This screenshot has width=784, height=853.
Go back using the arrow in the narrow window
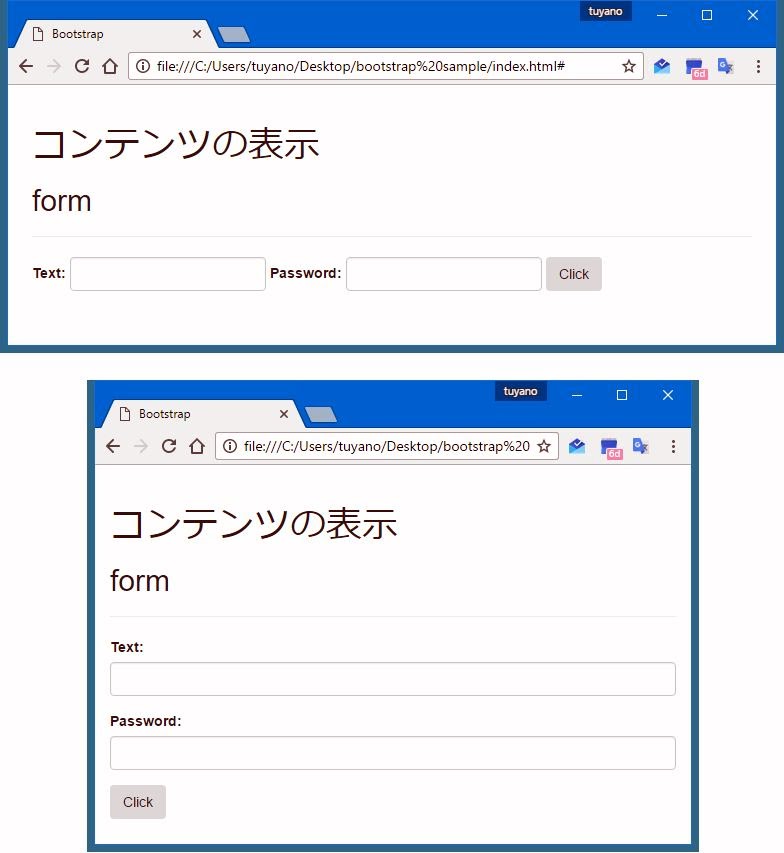pos(113,446)
